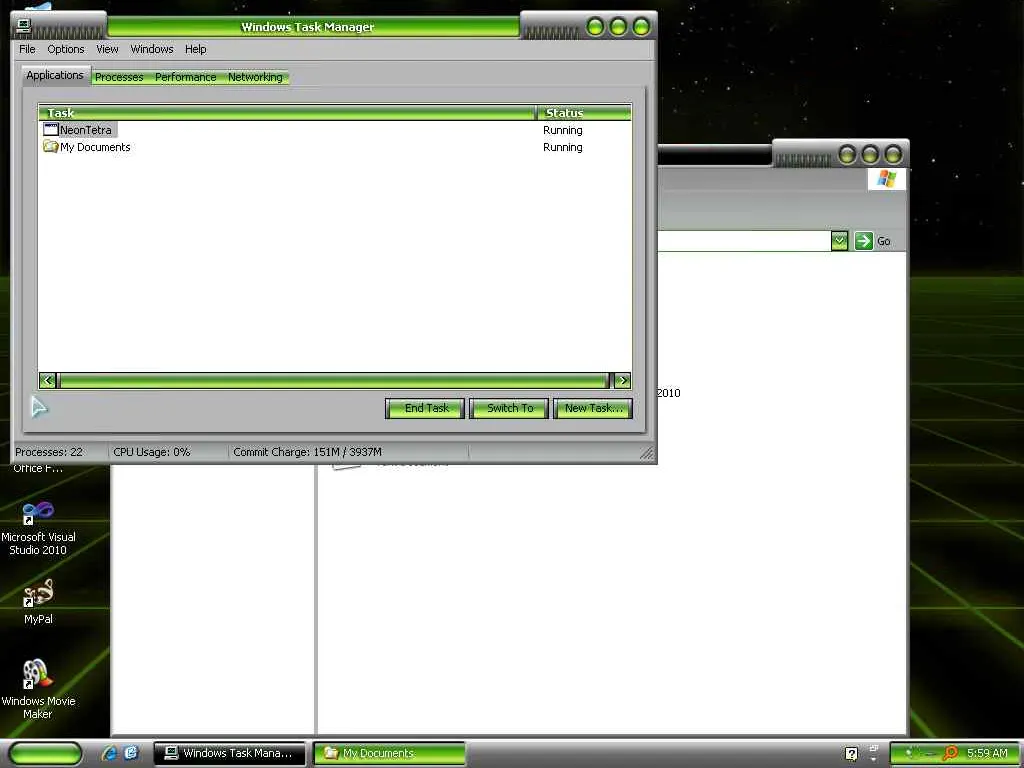Click the horizontal scrollbar left arrow
This screenshot has height=768, width=1024.
(47, 380)
